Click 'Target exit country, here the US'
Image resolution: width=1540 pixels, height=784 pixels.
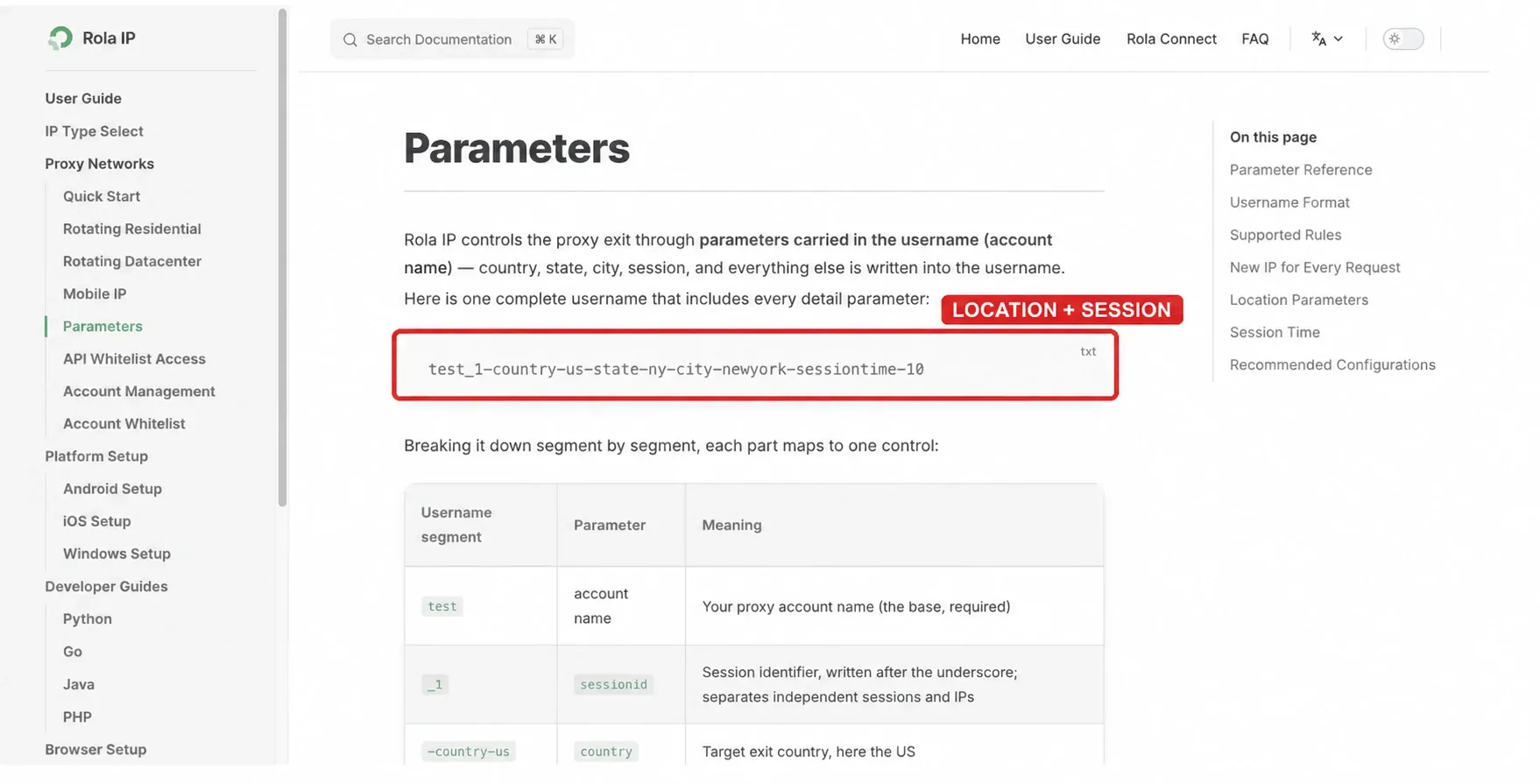tap(808, 751)
